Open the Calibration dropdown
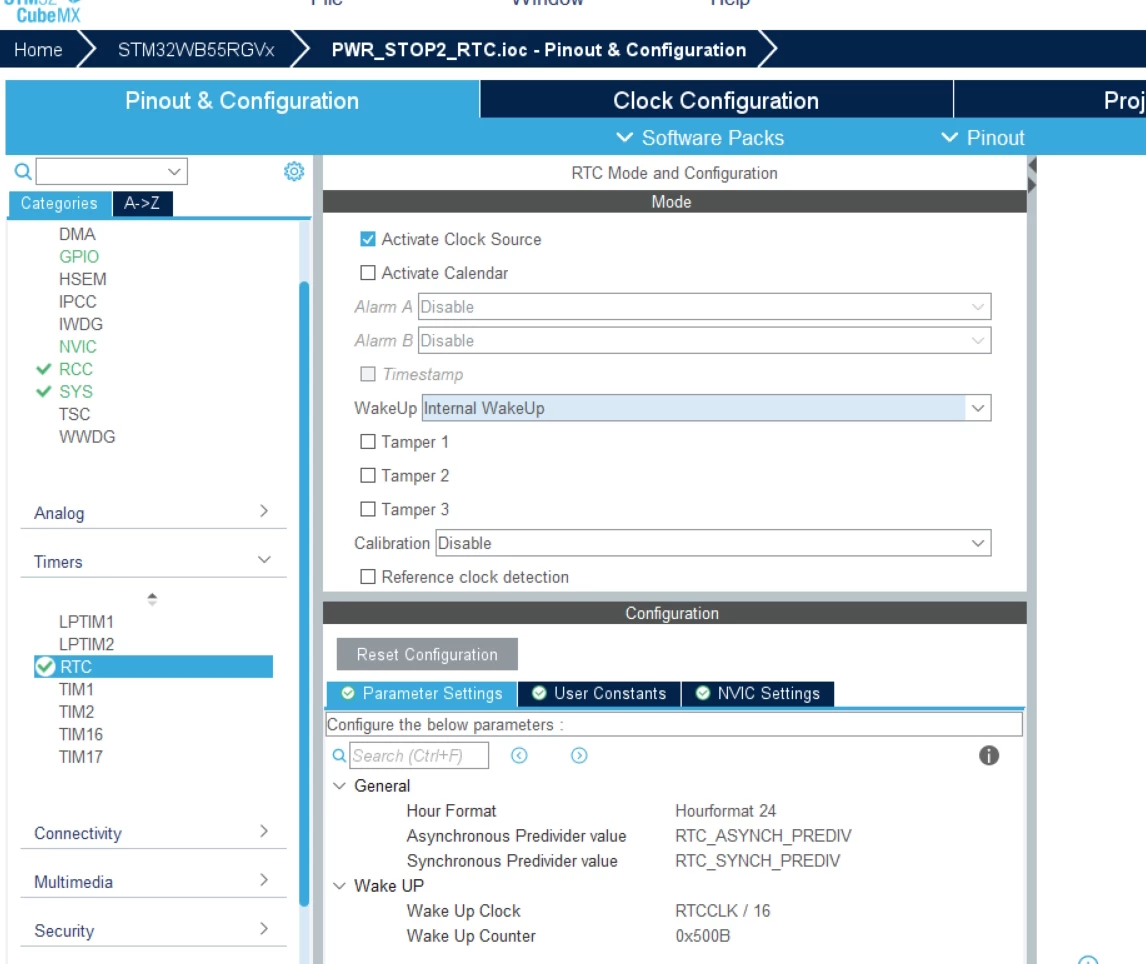Image resolution: width=1146 pixels, height=964 pixels. pos(713,543)
